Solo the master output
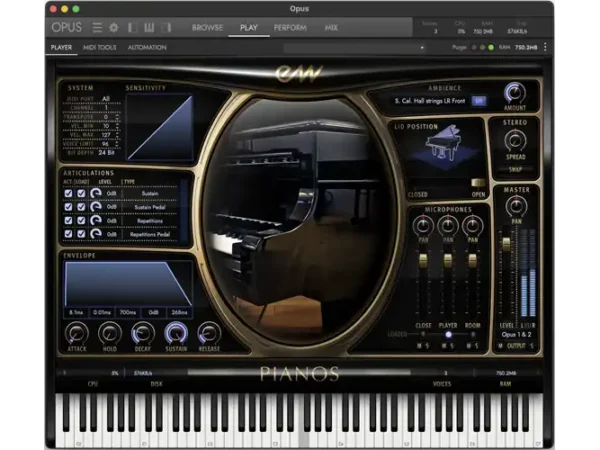The height and width of the screenshot is (450, 600). click(532, 346)
